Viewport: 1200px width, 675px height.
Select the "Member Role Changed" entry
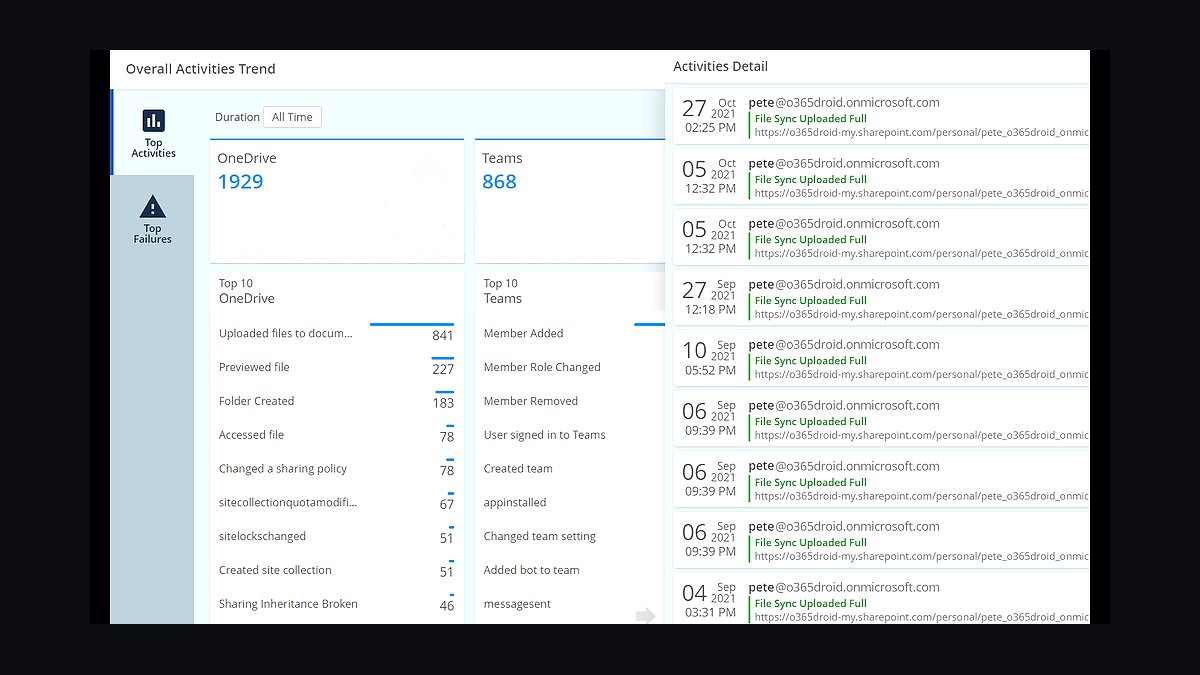click(x=542, y=368)
